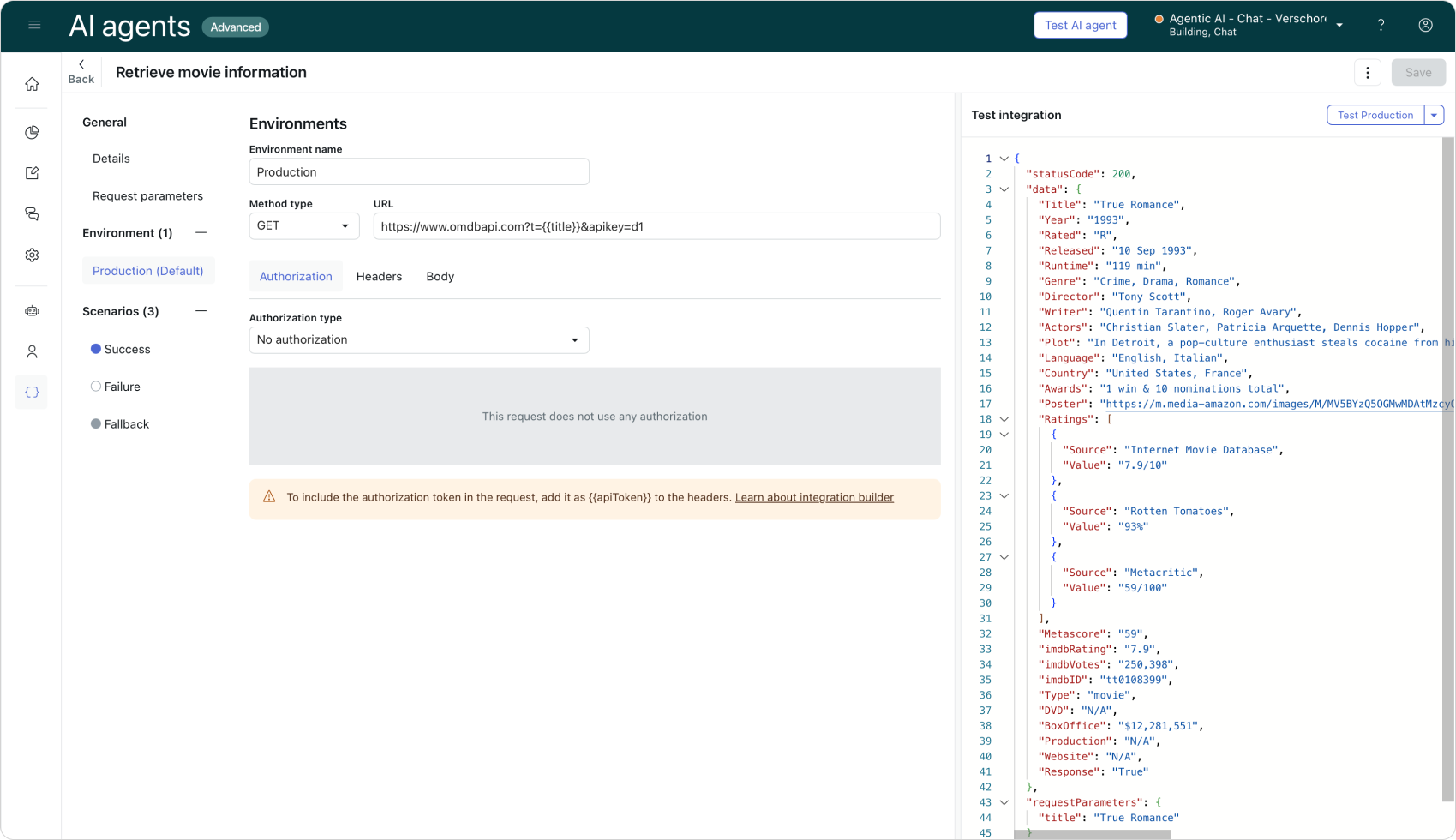1456x840 pixels.
Task: Add a new scenario with plus icon
Action: (x=201, y=311)
